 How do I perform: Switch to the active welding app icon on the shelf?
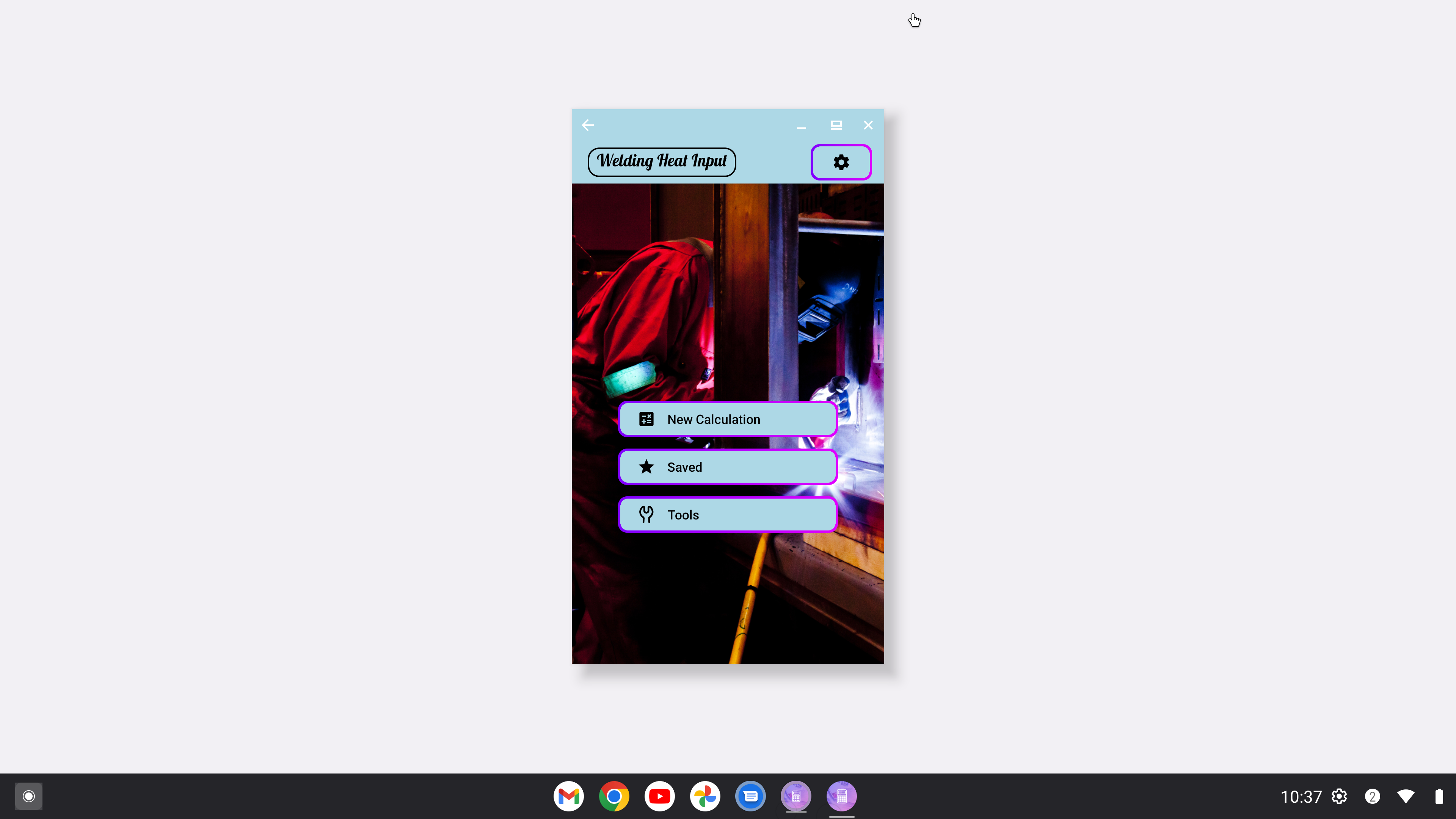842,796
